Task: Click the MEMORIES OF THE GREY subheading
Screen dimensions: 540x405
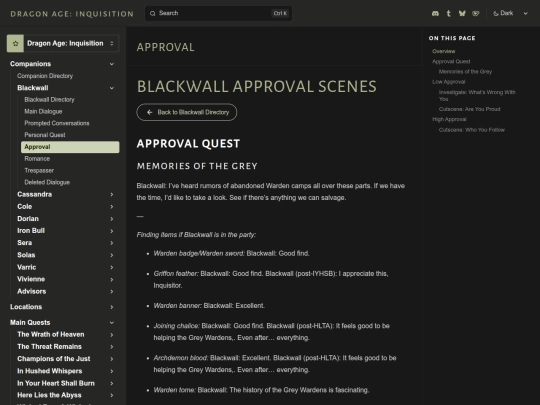Action: tap(197, 166)
